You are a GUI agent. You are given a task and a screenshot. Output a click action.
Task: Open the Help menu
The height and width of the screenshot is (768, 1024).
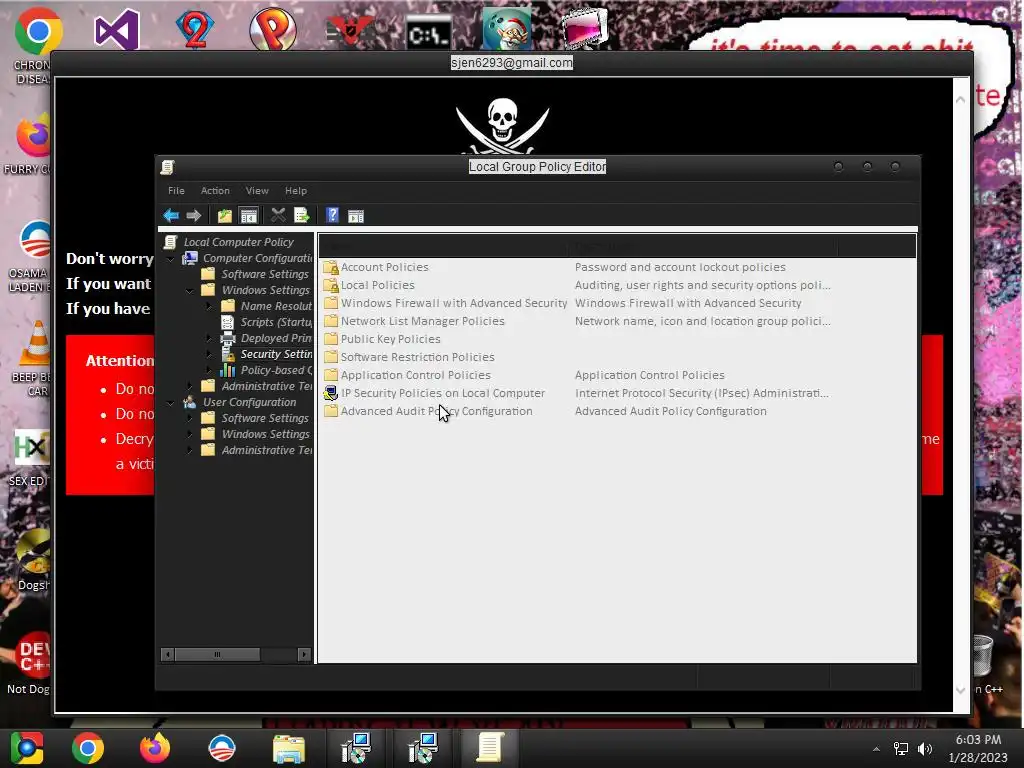(296, 191)
